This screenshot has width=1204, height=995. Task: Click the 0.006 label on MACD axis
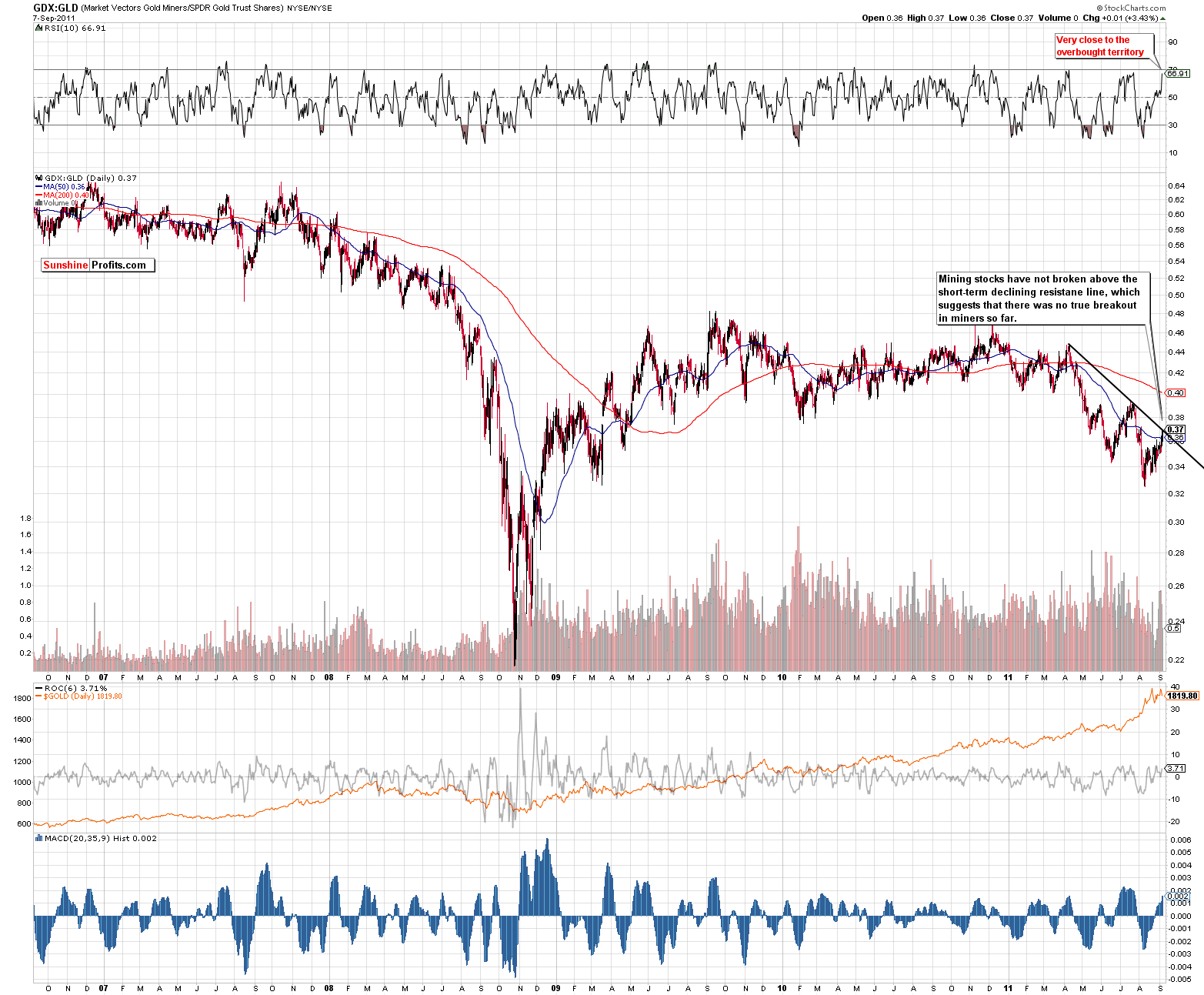pos(1181,840)
